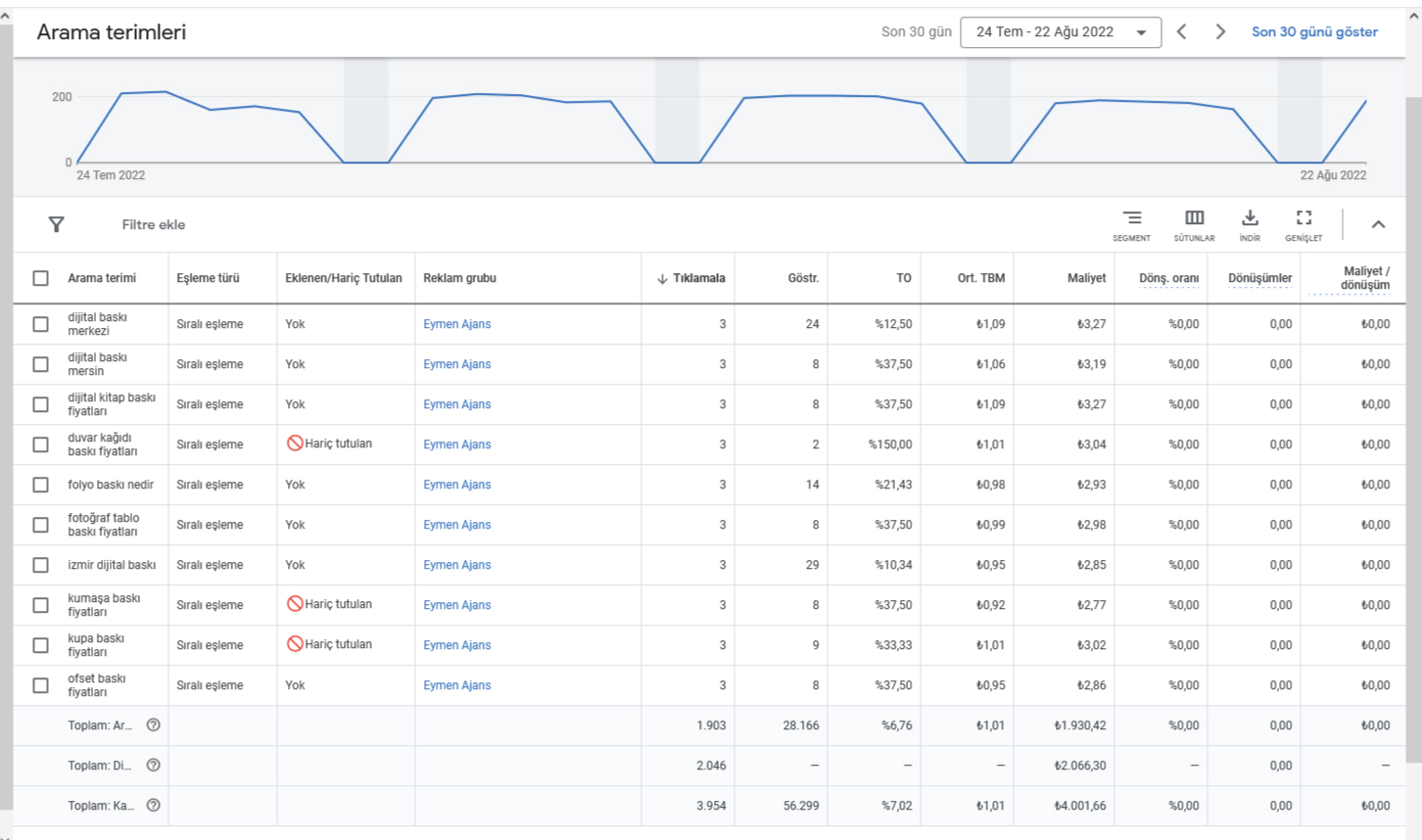This screenshot has height=840, width=1422.
Task: Click the %150,00 TO value
Action: pyautogui.click(x=890, y=444)
